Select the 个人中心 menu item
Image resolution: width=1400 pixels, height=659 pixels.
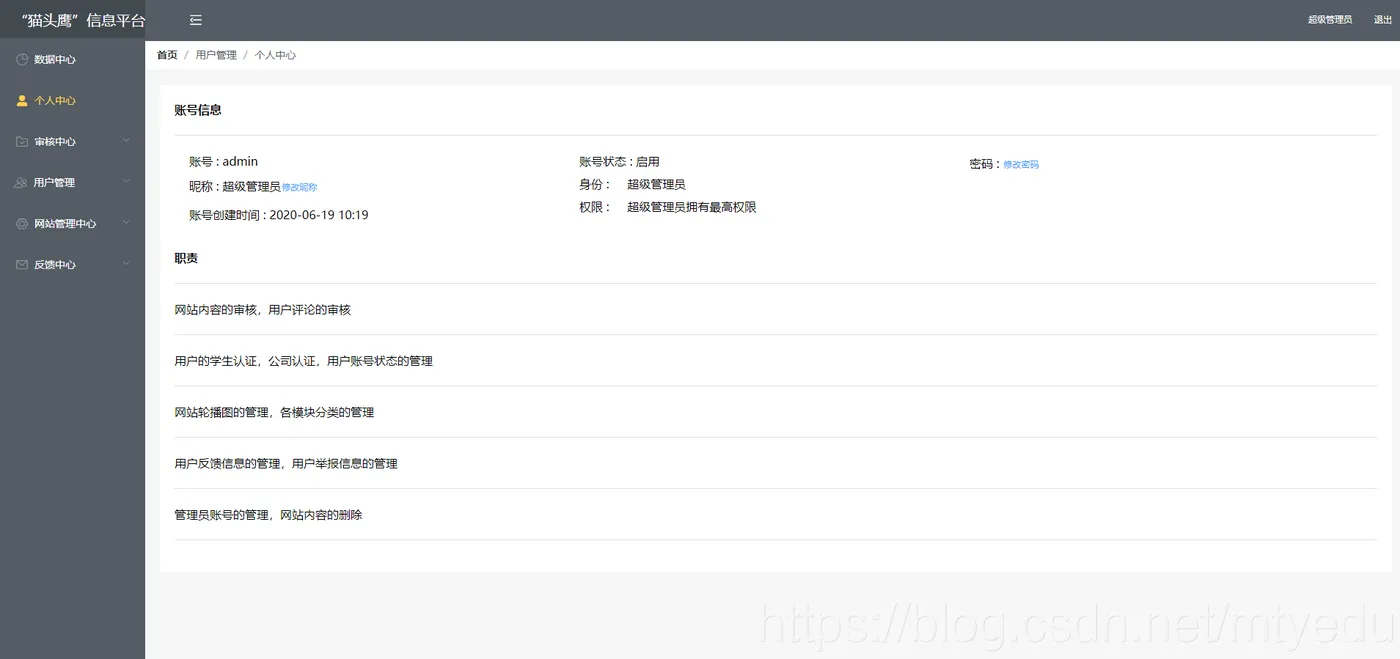pyautogui.click(x=72, y=100)
